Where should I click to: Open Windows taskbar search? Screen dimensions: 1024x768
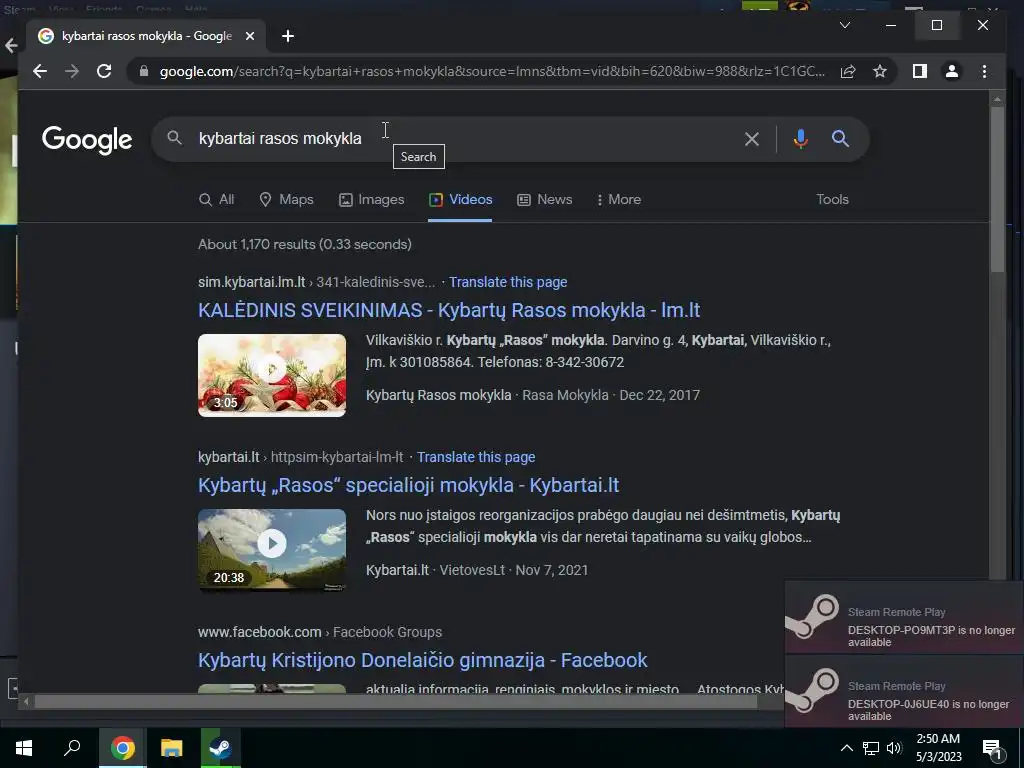[x=72, y=748]
